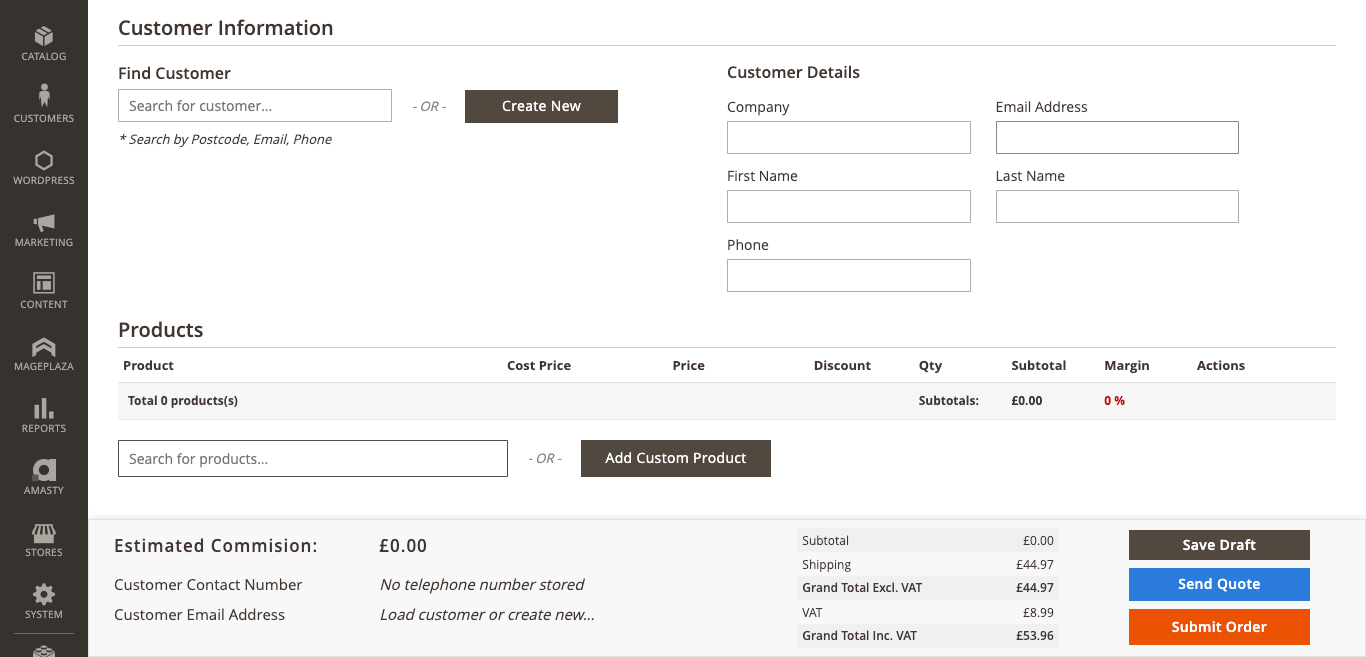Open the Amasty sidebar icon
Viewport: 1366px width, 657px height.
(x=44, y=471)
